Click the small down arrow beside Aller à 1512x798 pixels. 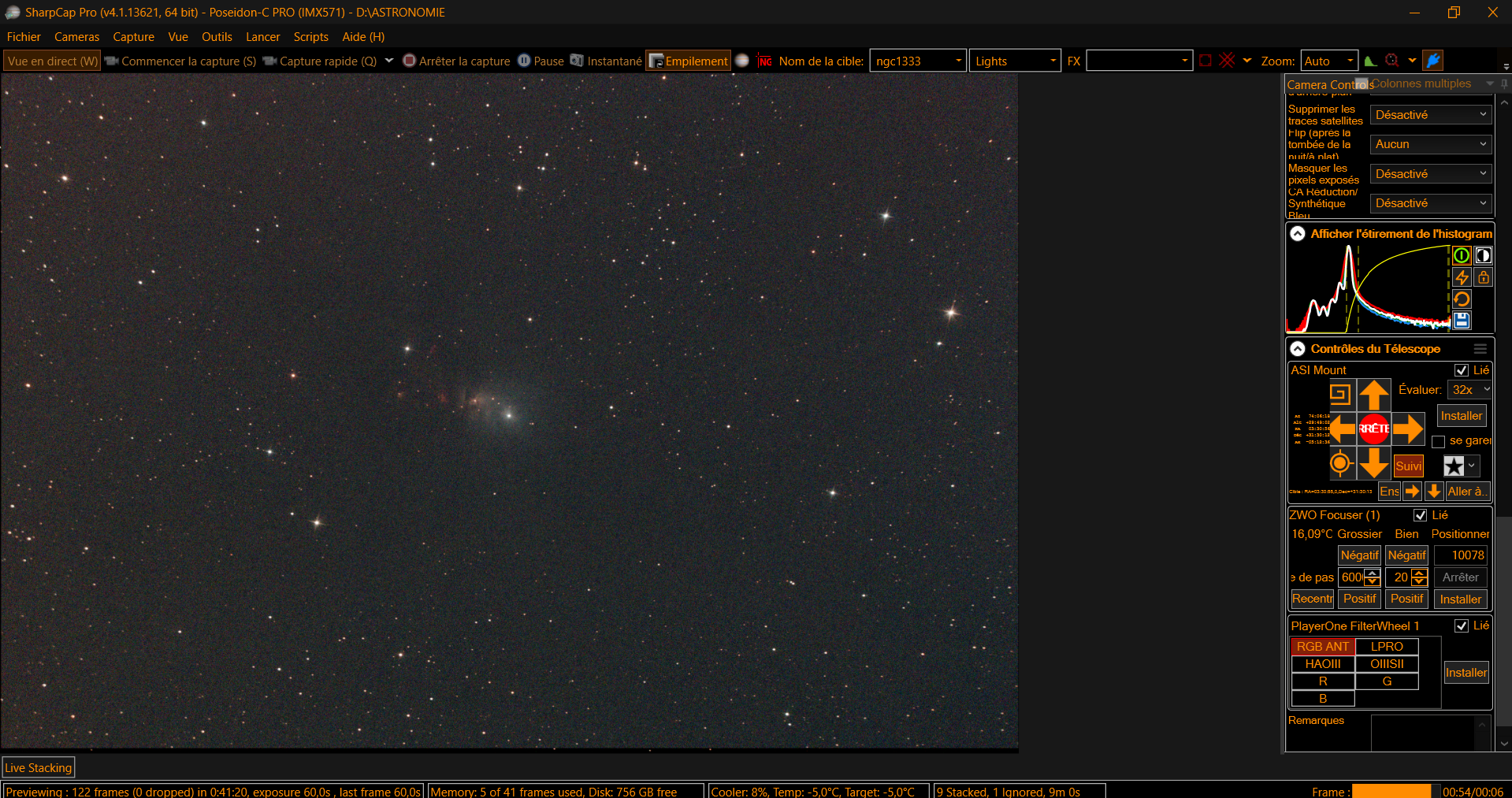1434,492
